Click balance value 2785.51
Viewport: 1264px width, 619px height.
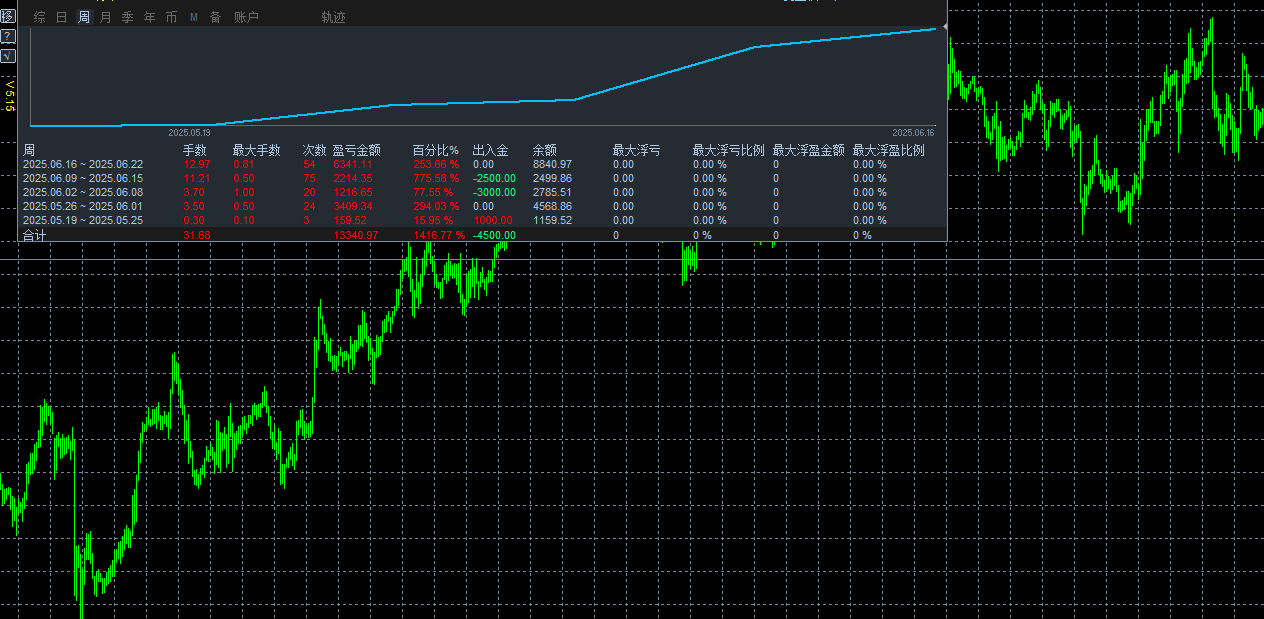pyautogui.click(x=553, y=192)
